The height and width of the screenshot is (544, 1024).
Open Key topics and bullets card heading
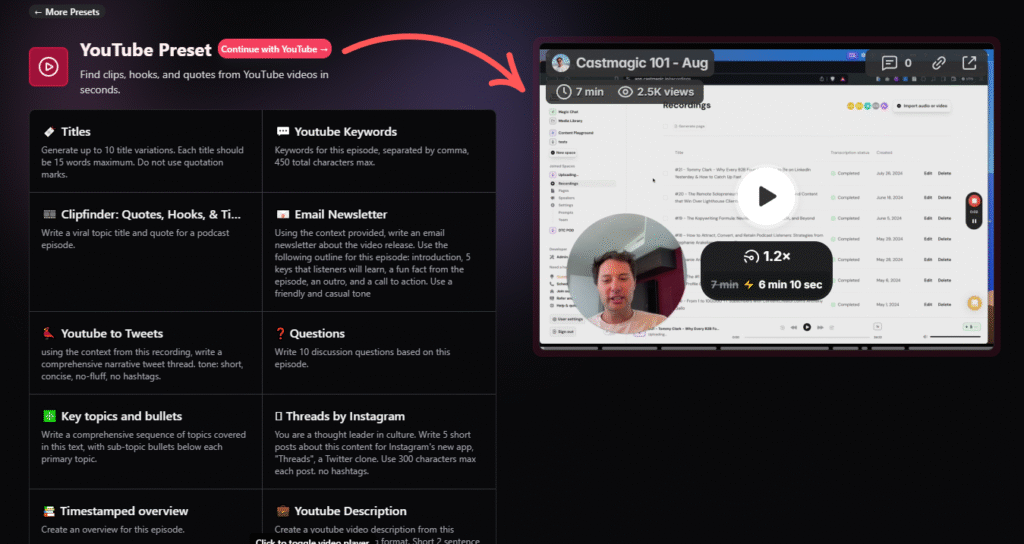(x=121, y=416)
